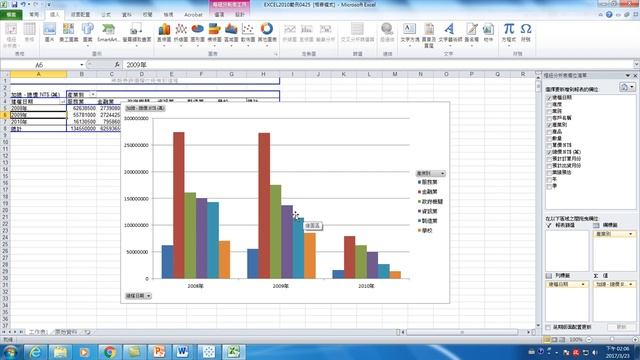Save the workbook from Quick Access Toolbar

coord(14,4)
